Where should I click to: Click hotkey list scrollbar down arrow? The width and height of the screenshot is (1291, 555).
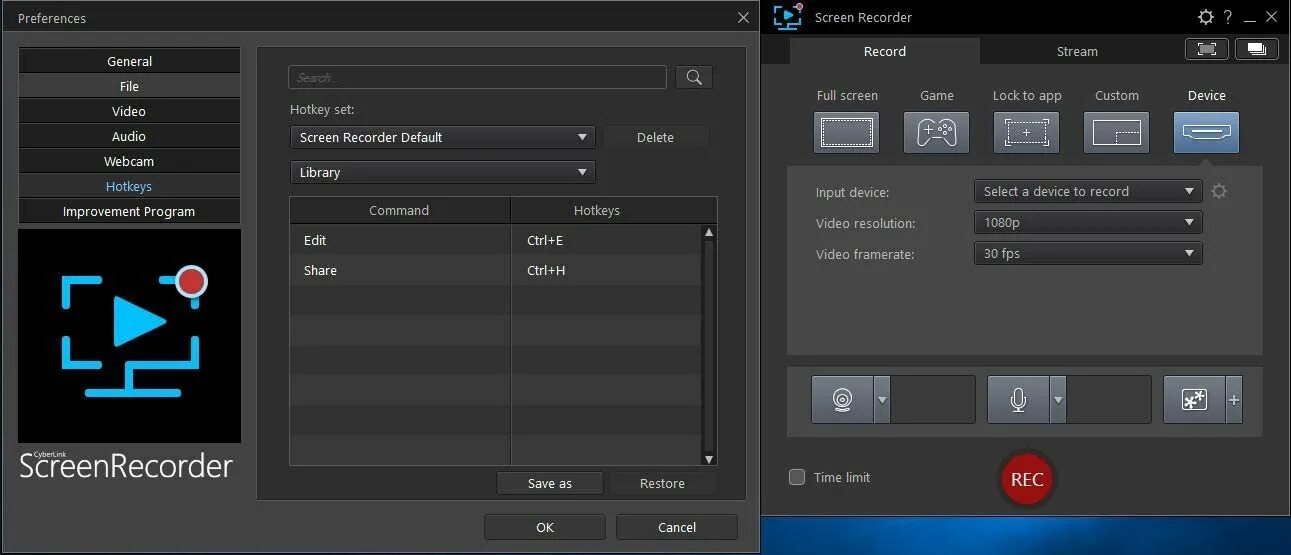pyautogui.click(x=709, y=459)
